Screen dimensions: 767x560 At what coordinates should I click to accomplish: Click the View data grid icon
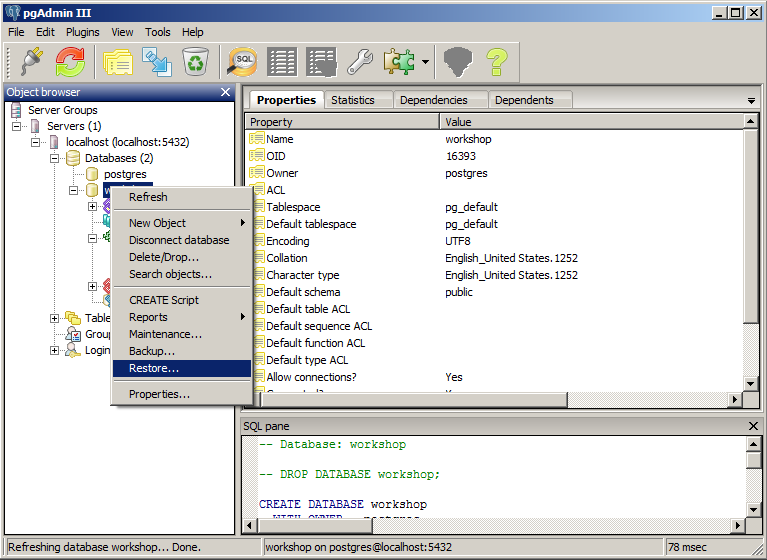click(282, 62)
